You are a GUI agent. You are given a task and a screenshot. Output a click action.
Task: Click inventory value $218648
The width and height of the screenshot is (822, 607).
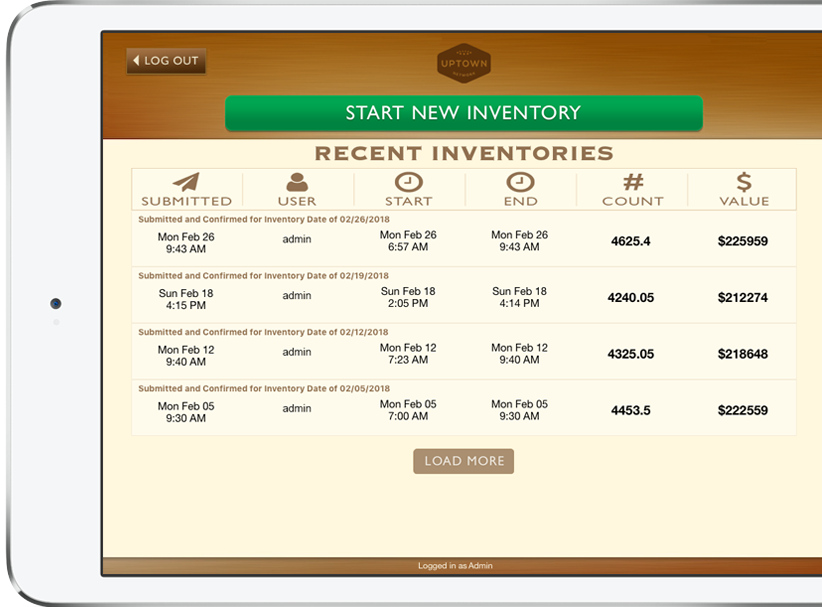(743, 354)
